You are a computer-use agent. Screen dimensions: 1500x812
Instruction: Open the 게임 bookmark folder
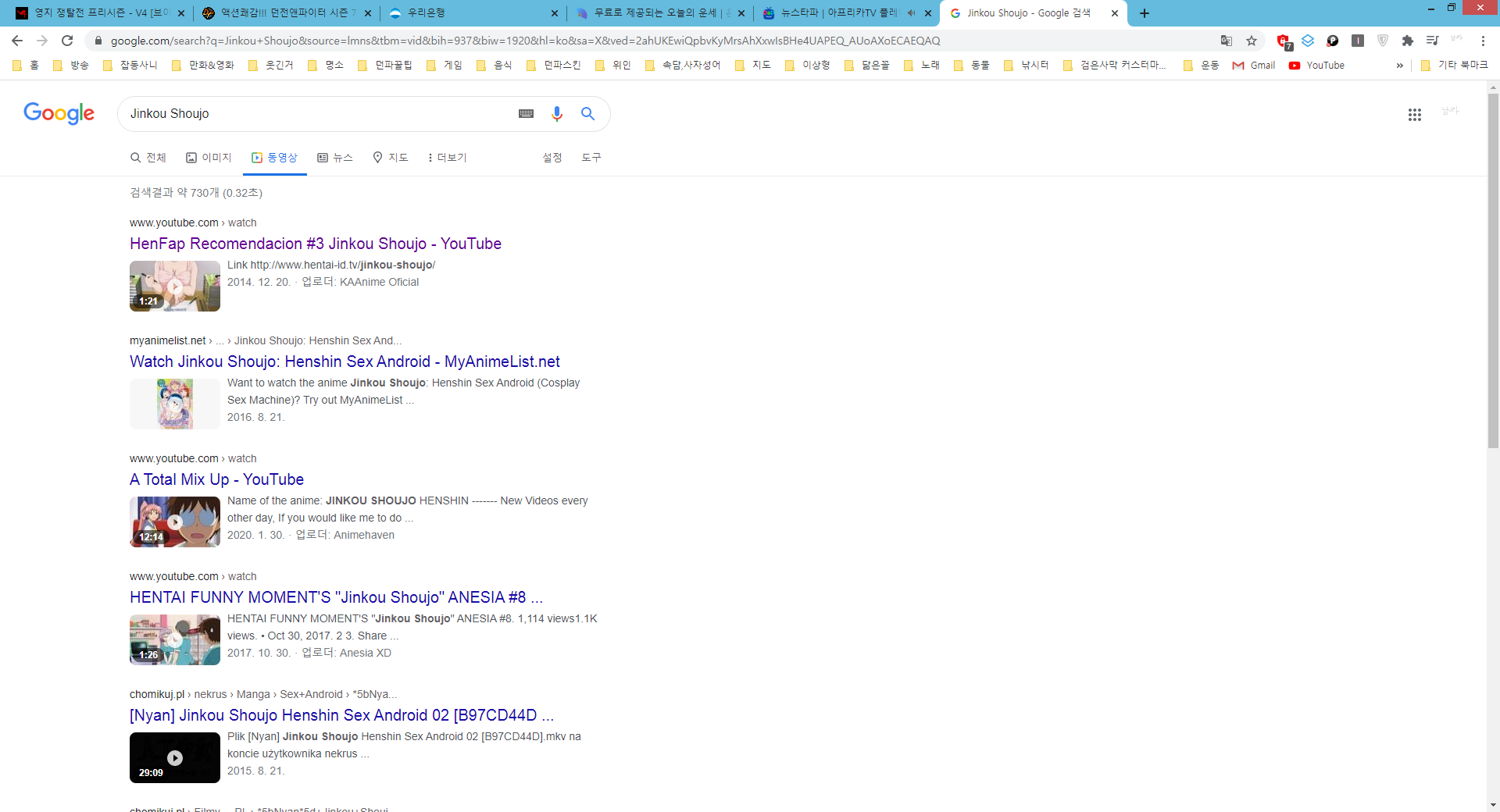tap(445, 66)
